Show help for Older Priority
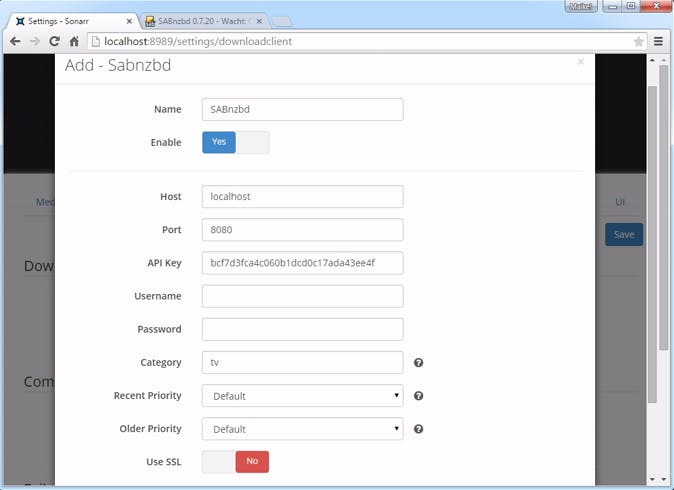 point(418,429)
